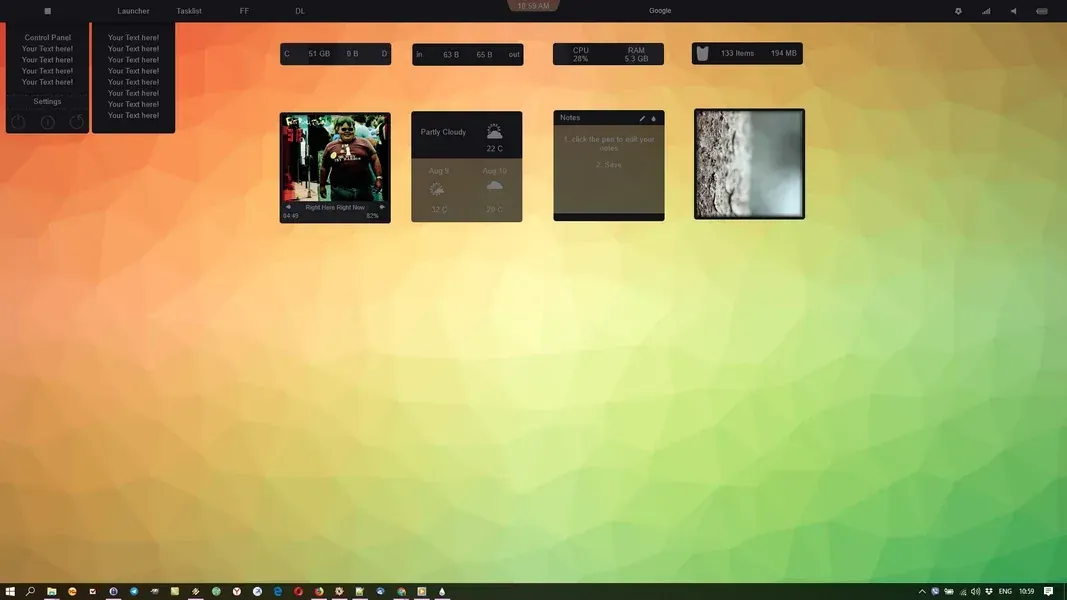The width and height of the screenshot is (1067, 600).
Task: Open the Windows notification center icon
Action: tap(1049, 592)
